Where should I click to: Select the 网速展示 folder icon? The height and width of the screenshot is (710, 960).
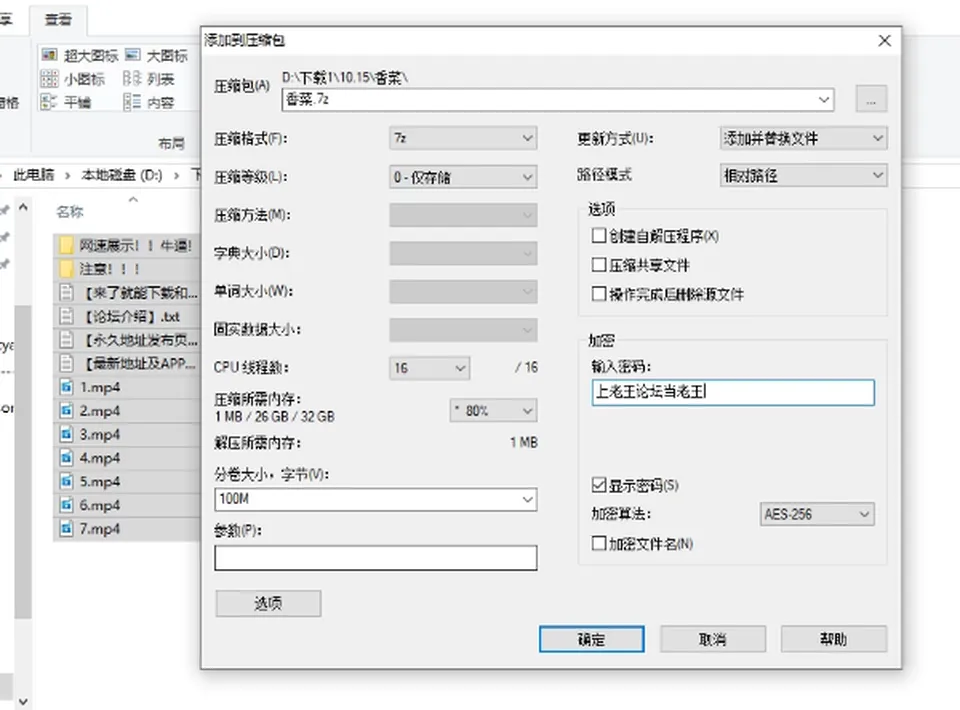[67, 246]
